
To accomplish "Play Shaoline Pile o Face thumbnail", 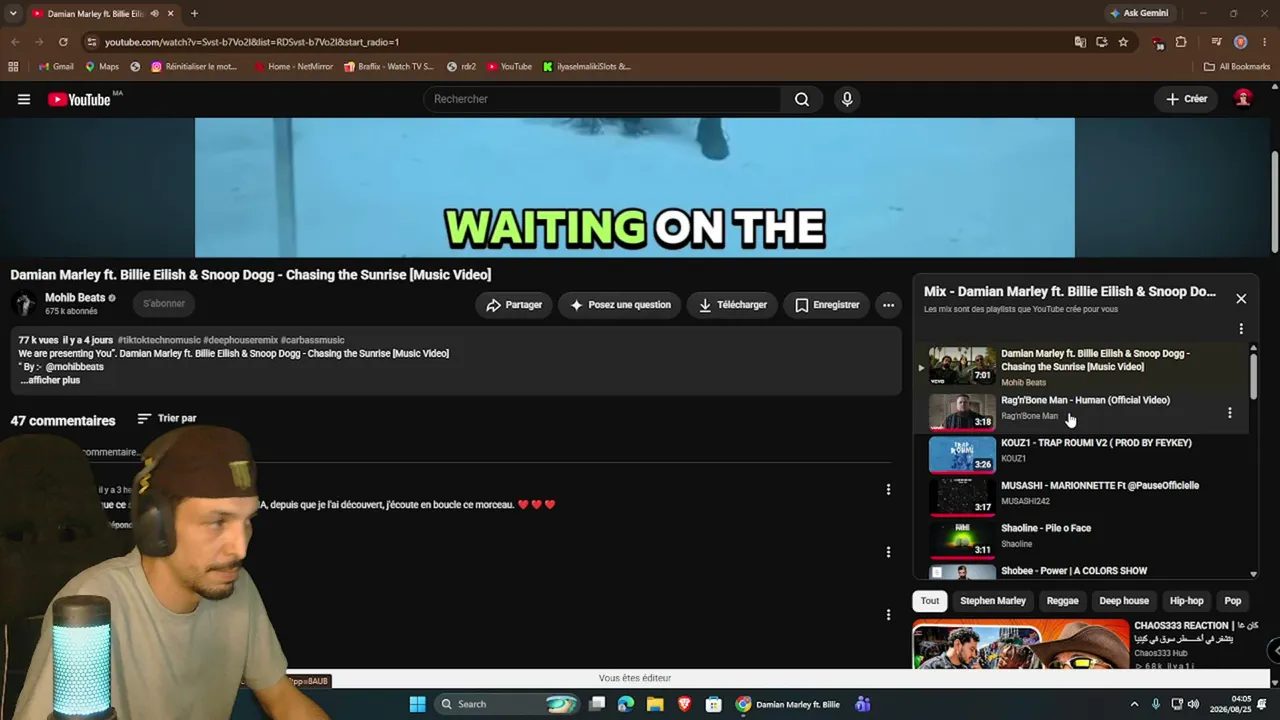I will tap(962, 539).
